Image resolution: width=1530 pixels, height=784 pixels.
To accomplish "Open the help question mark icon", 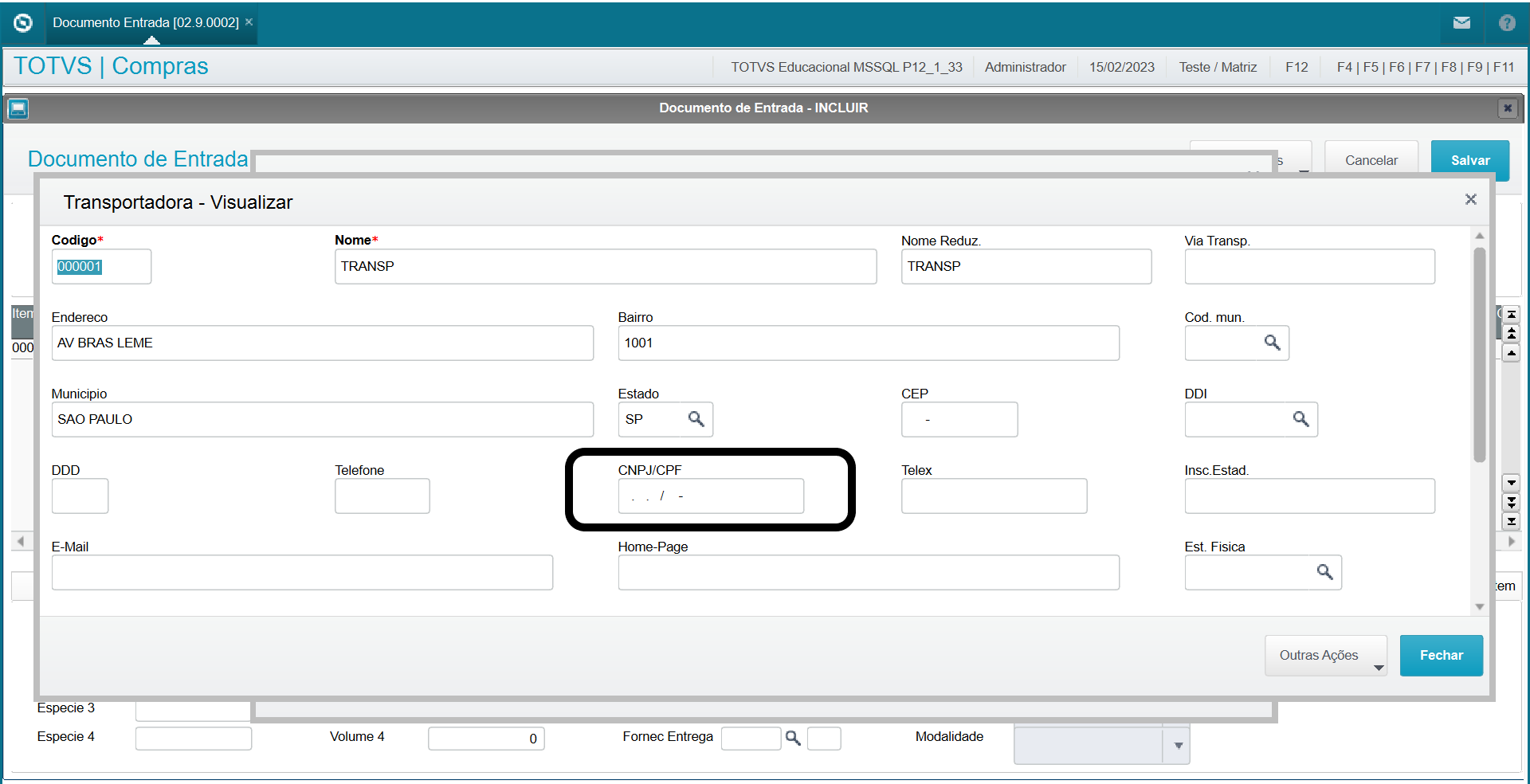I will [x=1507, y=23].
